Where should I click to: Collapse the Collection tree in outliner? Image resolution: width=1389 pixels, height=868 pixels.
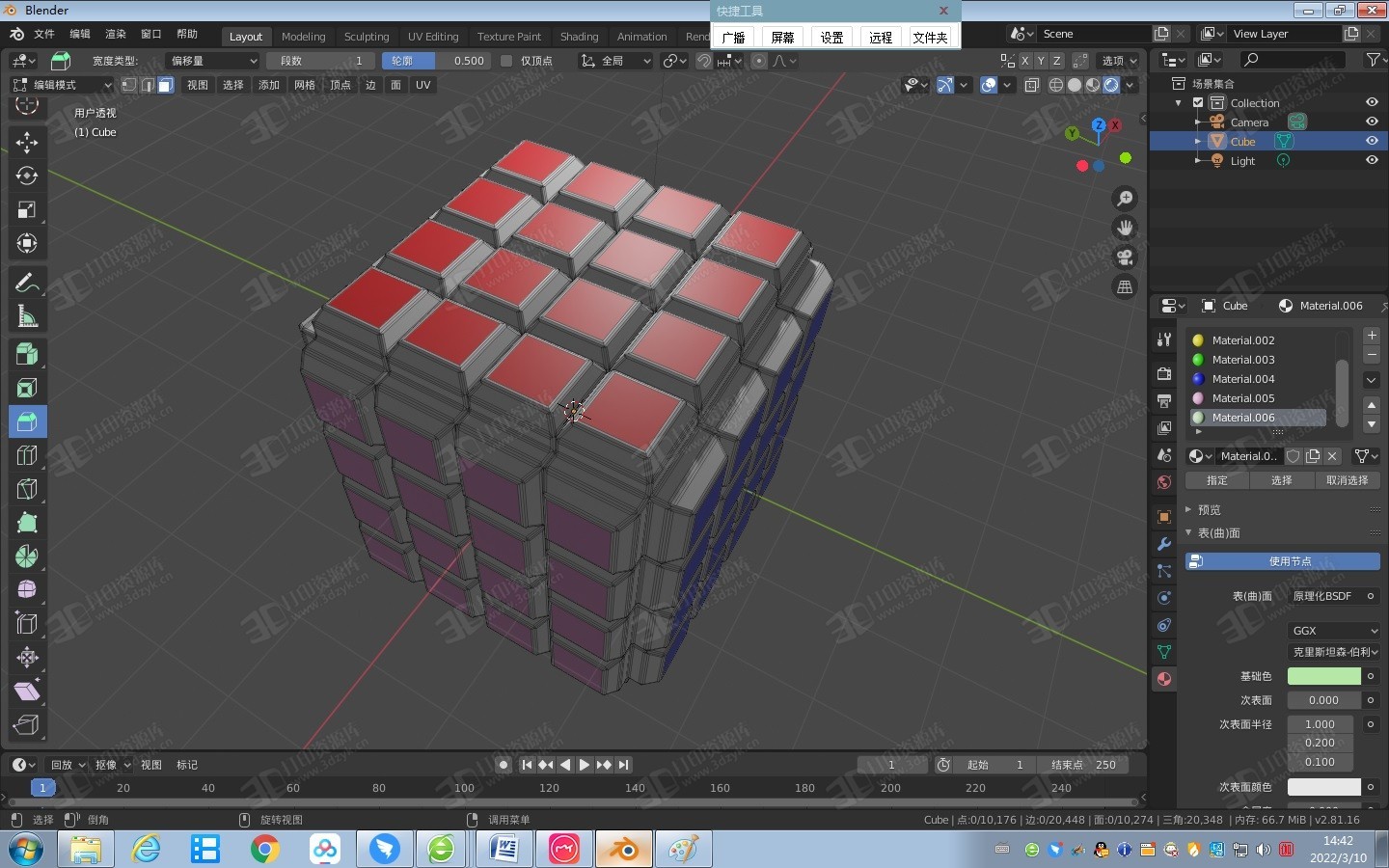[x=1179, y=103]
